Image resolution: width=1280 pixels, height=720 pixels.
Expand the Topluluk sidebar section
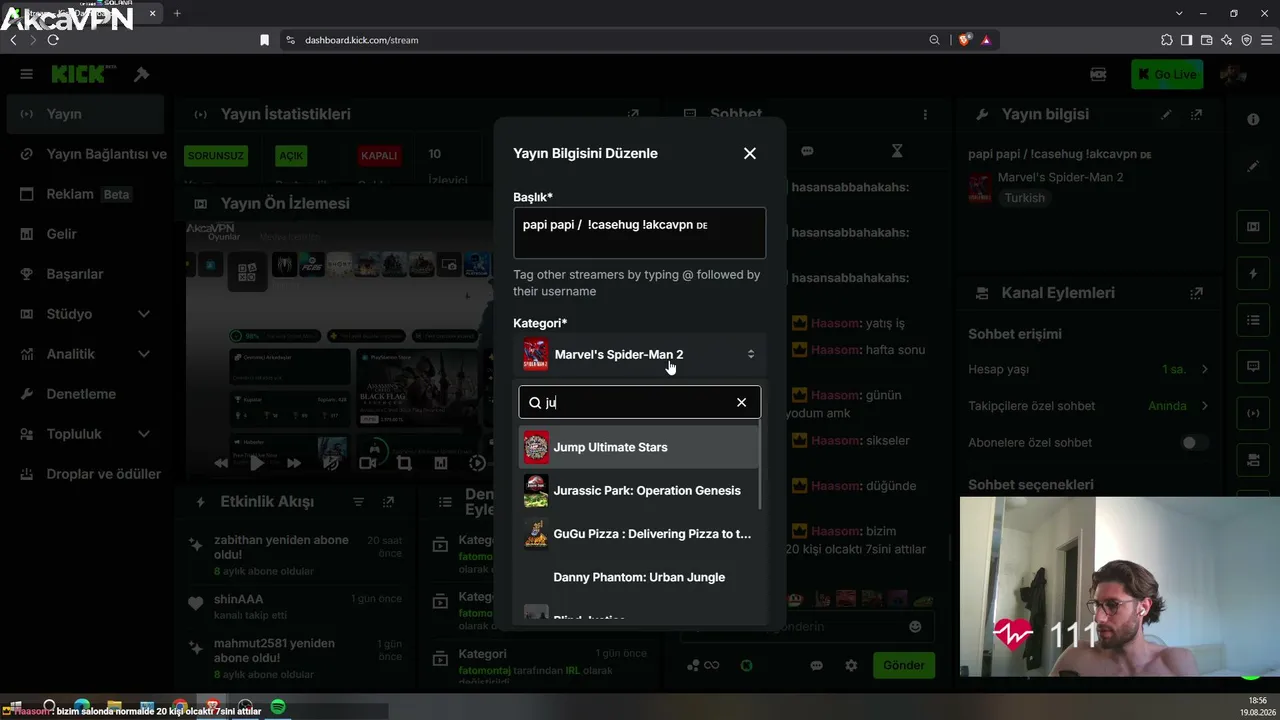tap(85, 434)
